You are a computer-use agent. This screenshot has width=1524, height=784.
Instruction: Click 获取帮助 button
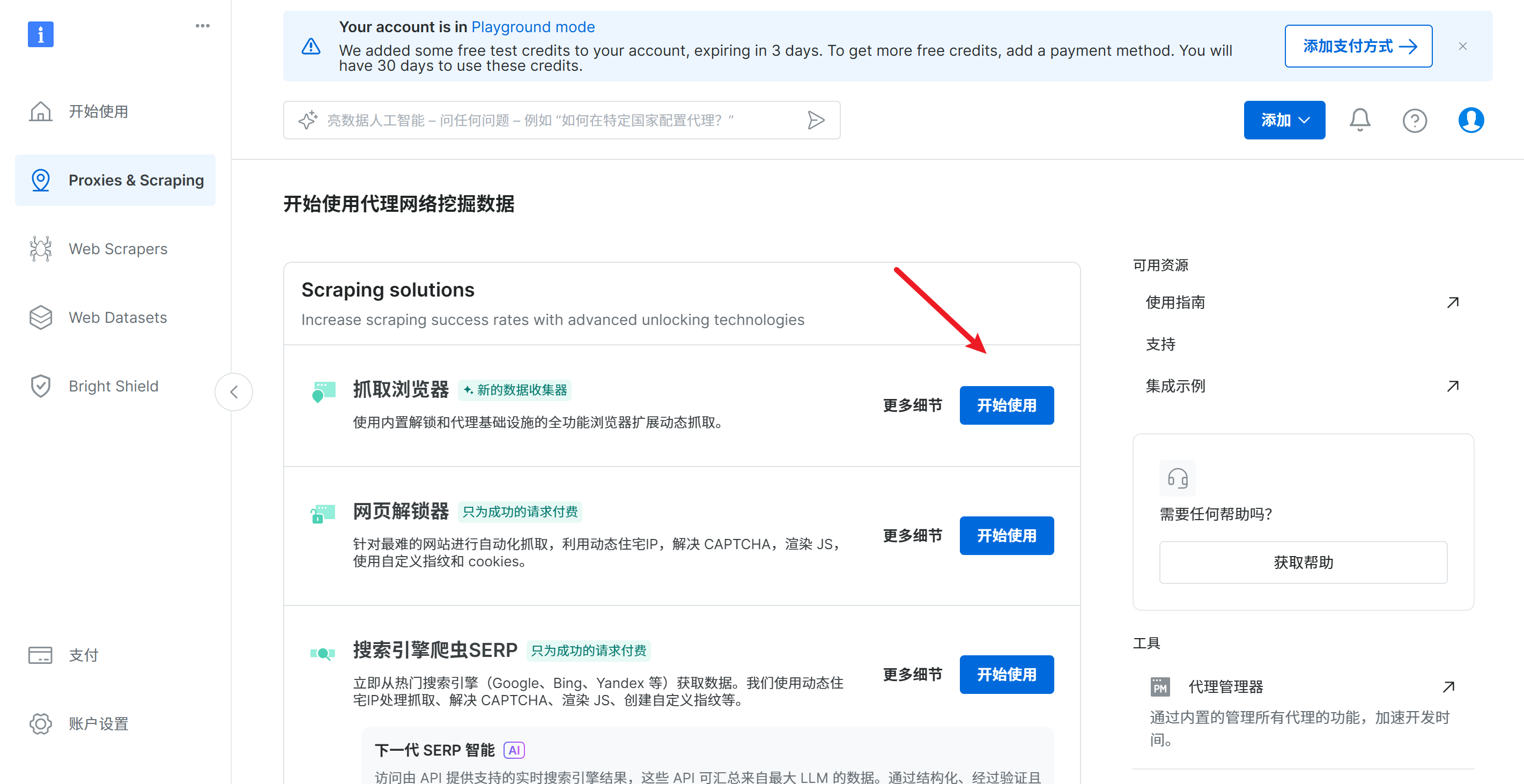[x=1303, y=562]
